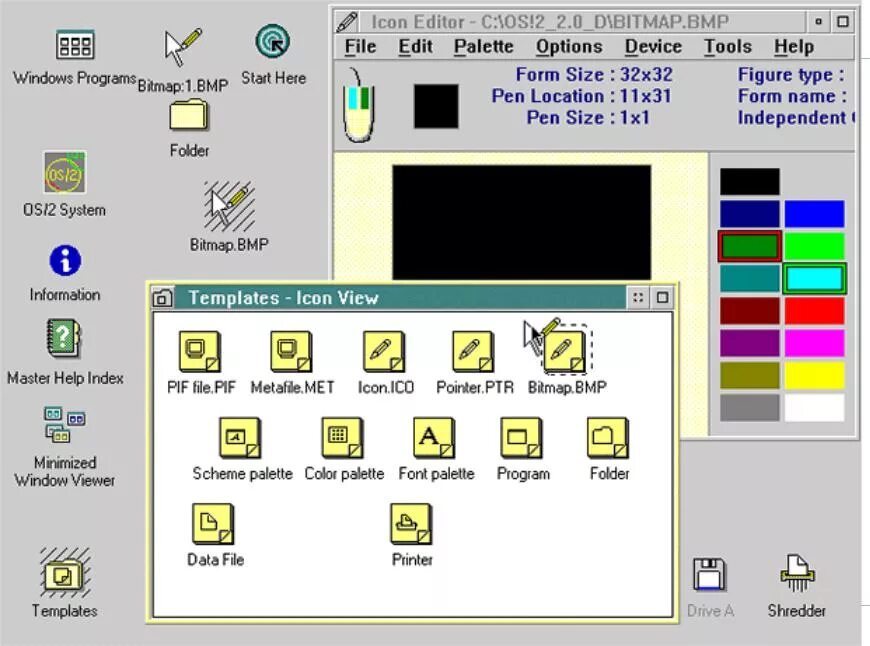Pick the bright red color swatch

point(815,311)
